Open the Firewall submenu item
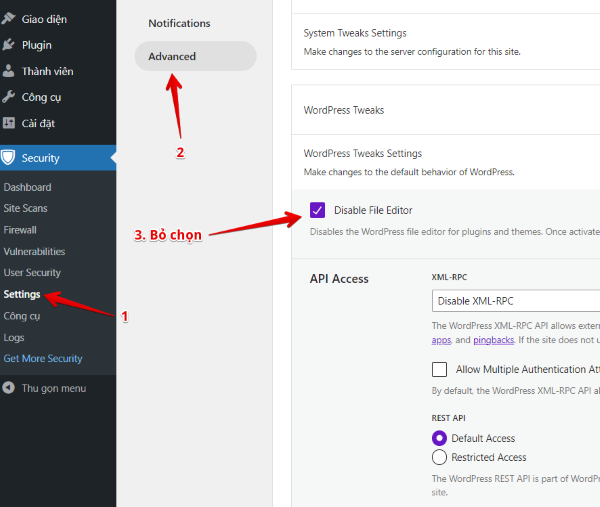Image resolution: width=600 pixels, height=507 pixels. click(20, 230)
